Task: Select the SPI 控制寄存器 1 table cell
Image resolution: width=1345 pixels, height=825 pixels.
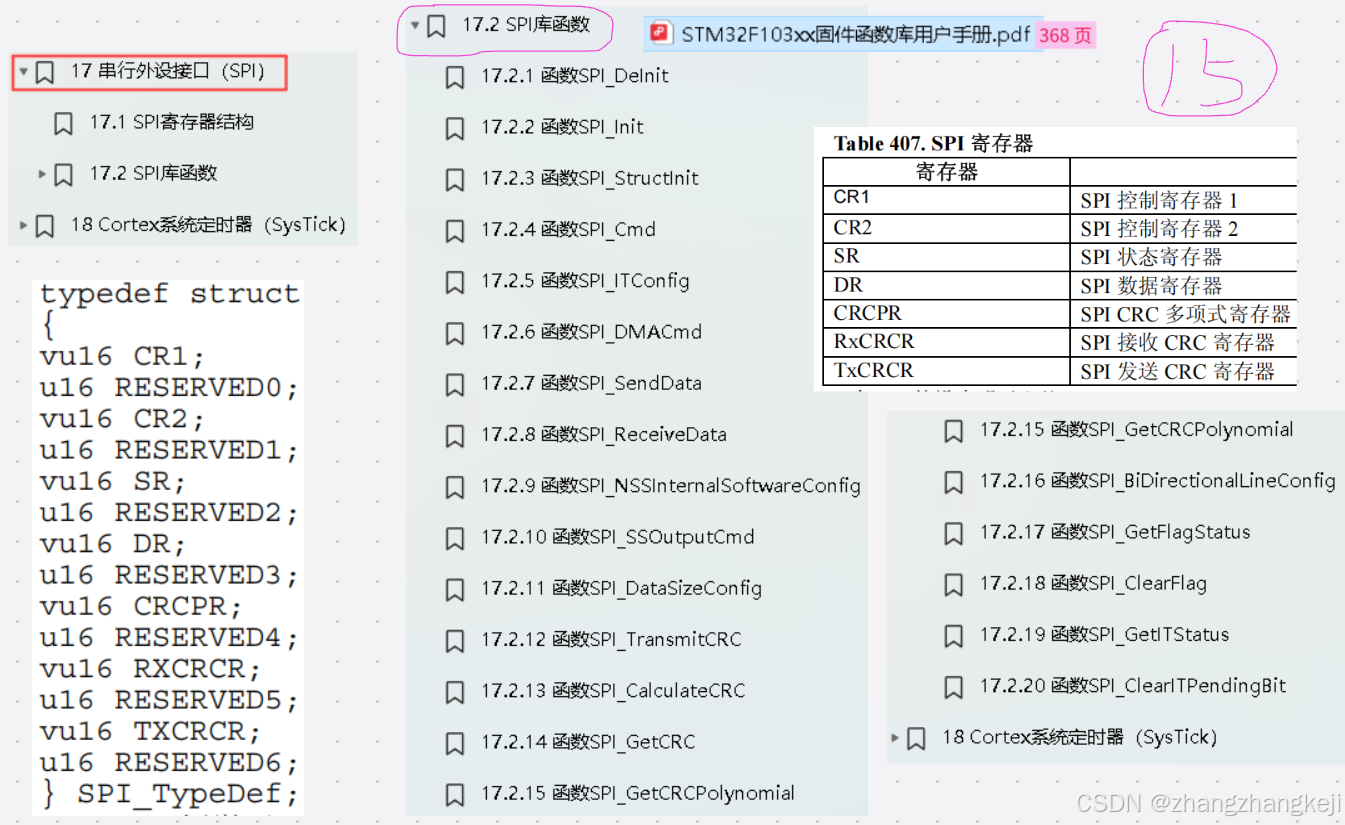Action: tap(1184, 199)
